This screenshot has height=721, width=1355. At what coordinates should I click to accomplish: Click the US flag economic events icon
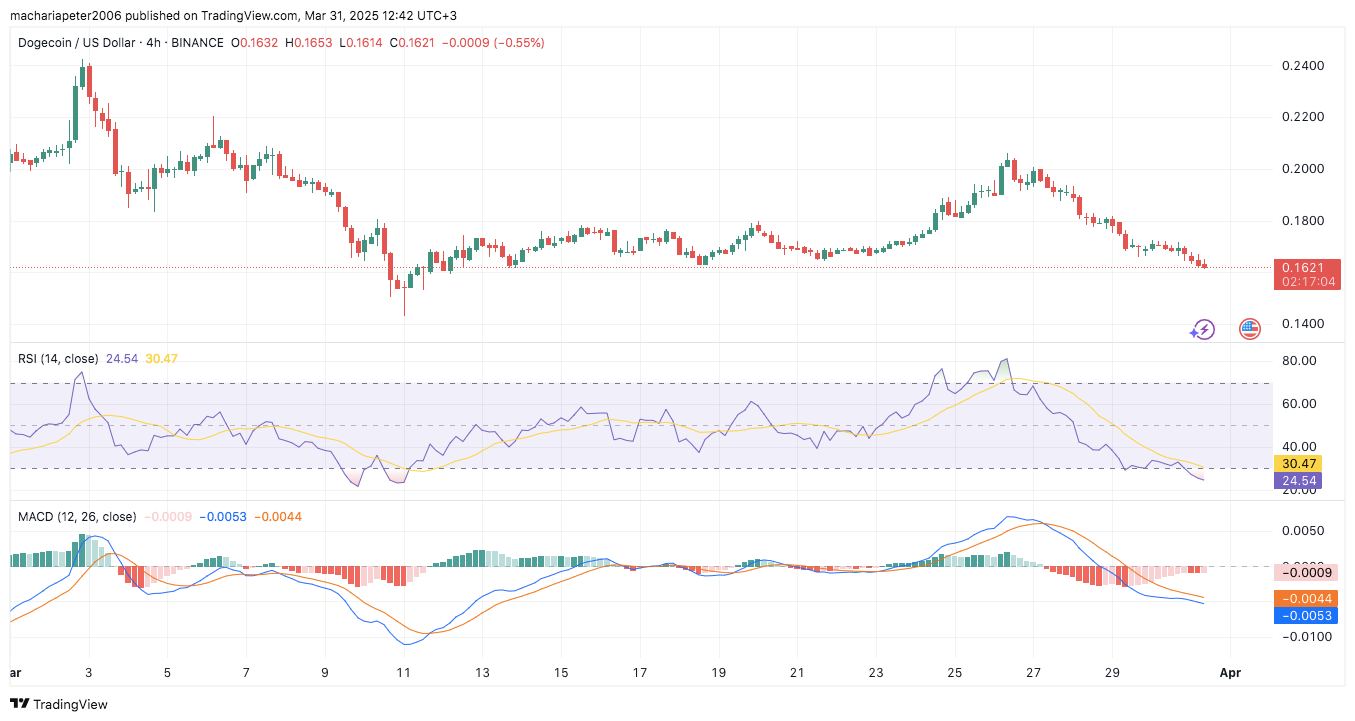click(x=1249, y=329)
